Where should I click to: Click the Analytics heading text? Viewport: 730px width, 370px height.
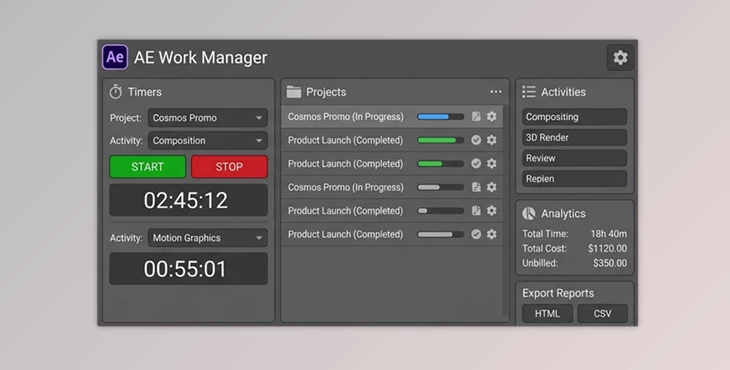pyautogui.click(x=563, y=214)
